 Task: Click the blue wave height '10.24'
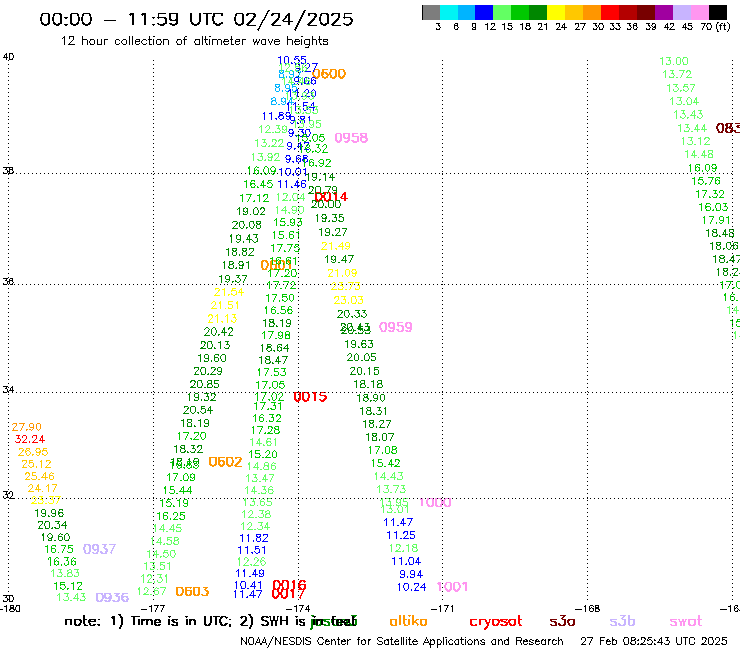[x=411, y=587]
